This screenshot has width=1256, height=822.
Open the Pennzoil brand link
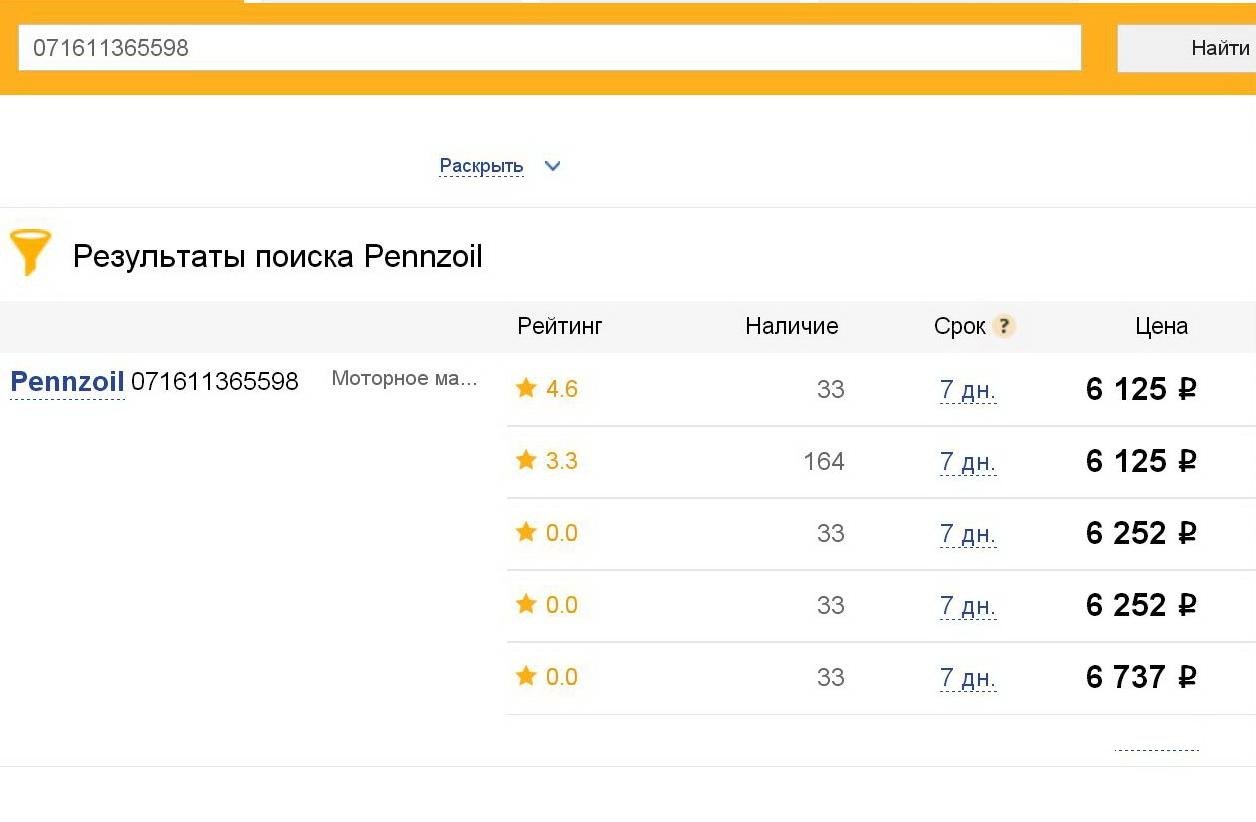point(67,381)
